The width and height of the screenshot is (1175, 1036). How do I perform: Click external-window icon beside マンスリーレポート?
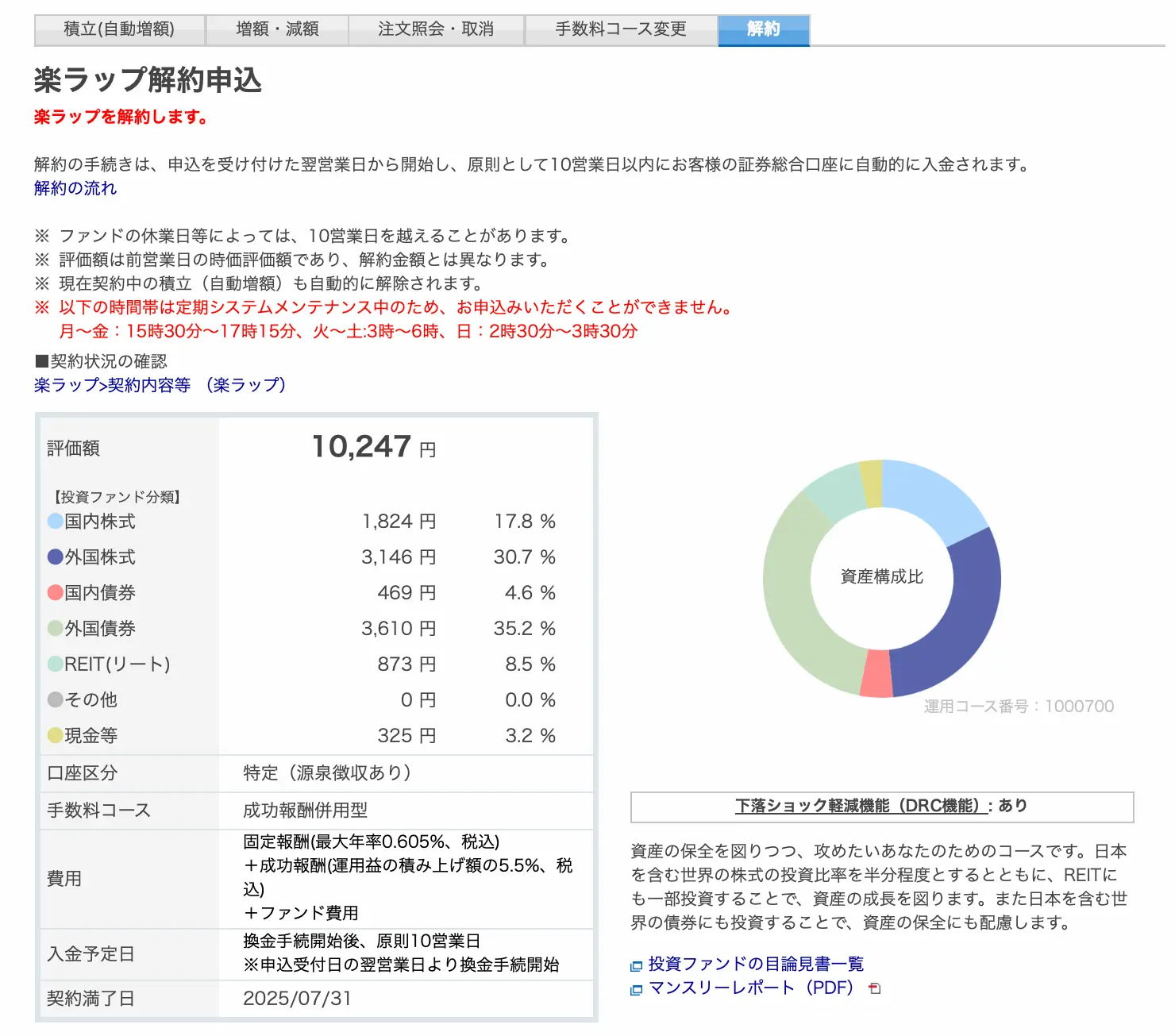click(x=636, y=990)
